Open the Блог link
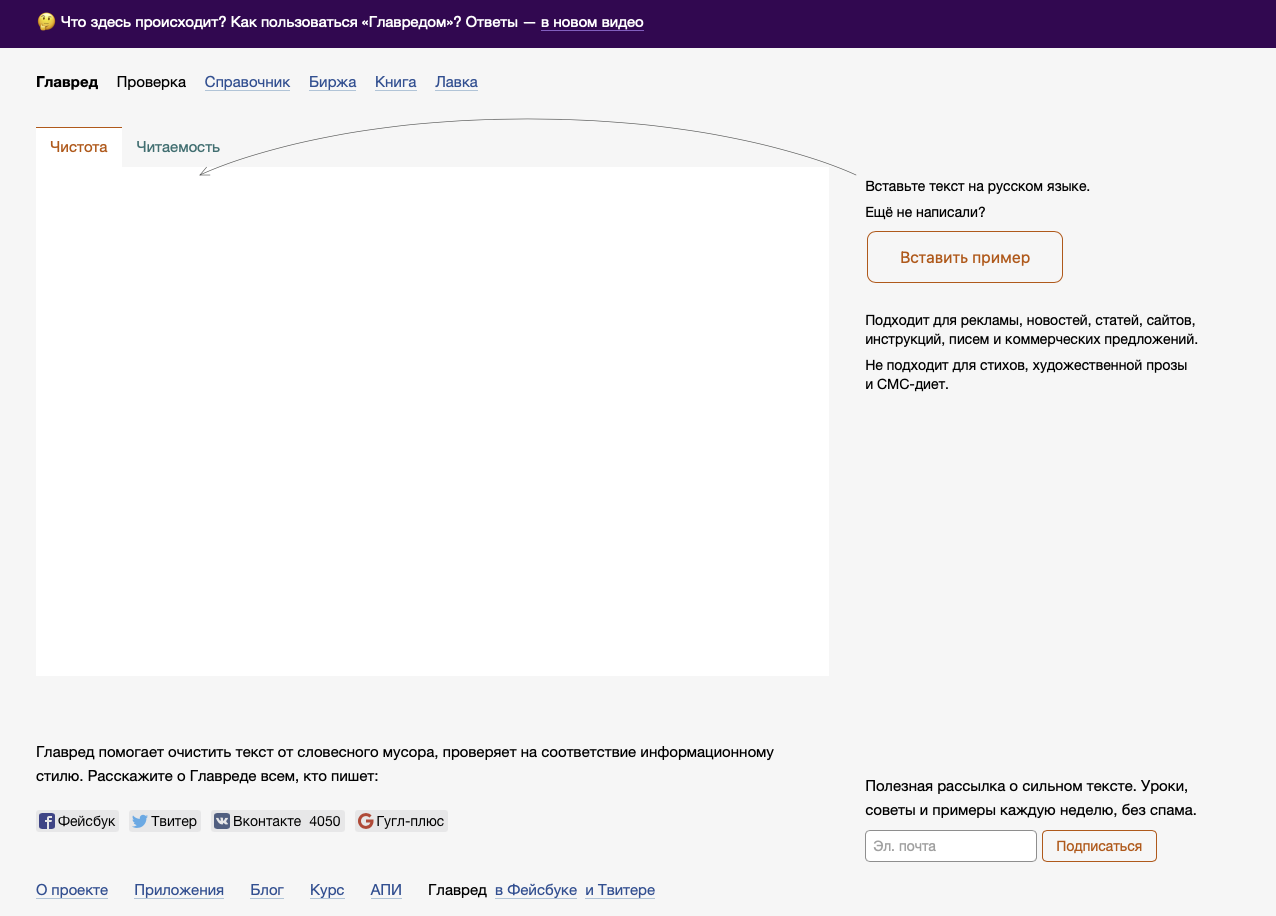The width and height of the screenshot is (1276, 916). point(267,890)
